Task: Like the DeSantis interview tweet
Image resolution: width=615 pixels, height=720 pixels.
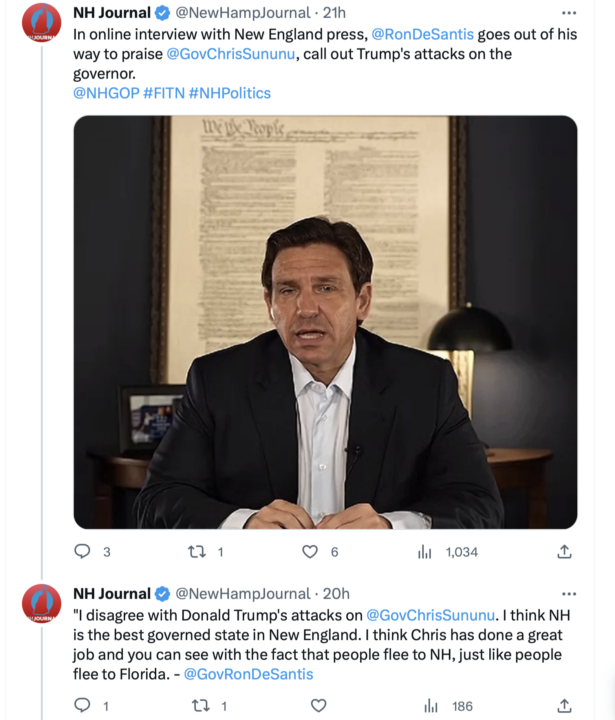Action: (310, 551)
